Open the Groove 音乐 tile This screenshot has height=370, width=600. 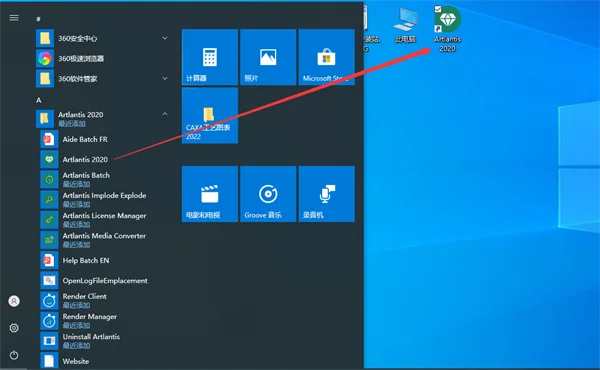point(268,194)
